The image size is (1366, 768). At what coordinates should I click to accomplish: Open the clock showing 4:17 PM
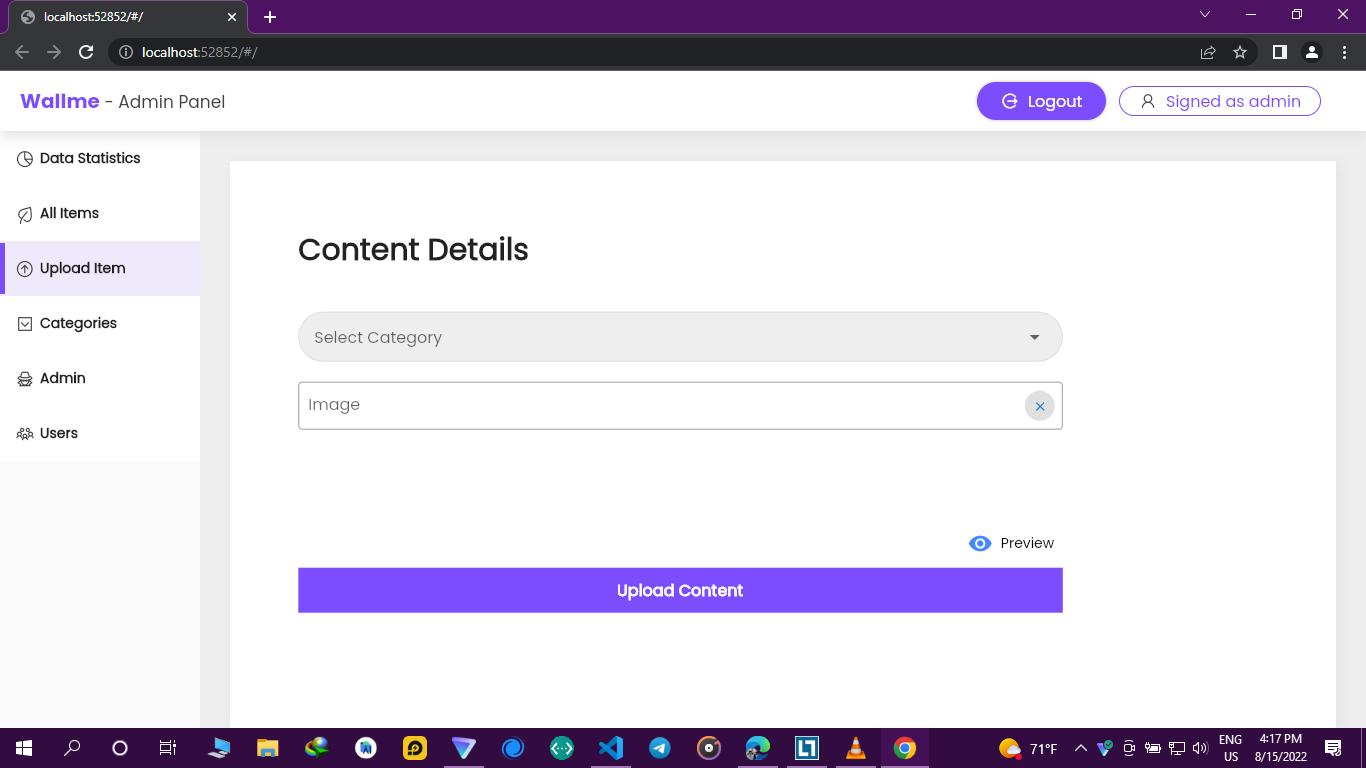pos(1281,748)
